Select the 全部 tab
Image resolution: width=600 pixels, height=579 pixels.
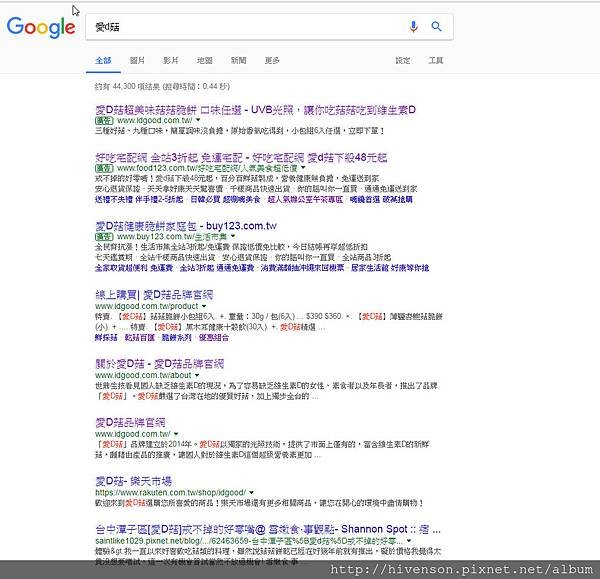click(x=103, y=60)
